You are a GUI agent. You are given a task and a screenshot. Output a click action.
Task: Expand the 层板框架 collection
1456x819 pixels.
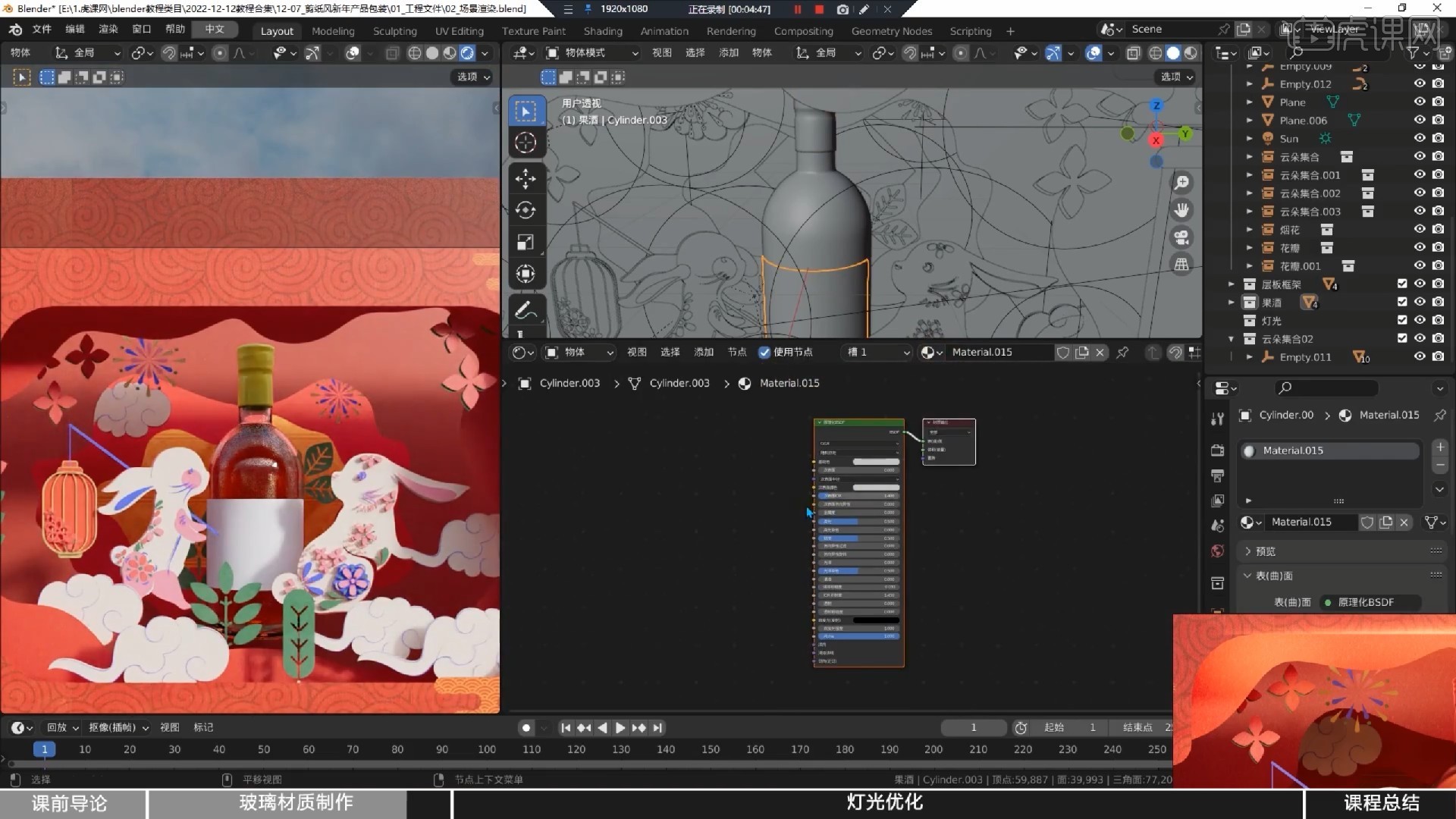[1231, 284]
